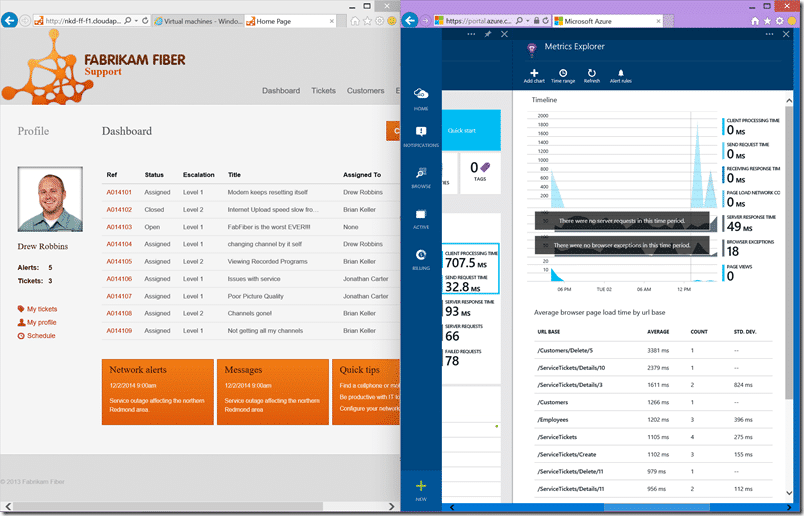Viewport: 804px width, 516px height.
Task: Click the Tags tile in Azure blade
Action: tap(480, 172)
